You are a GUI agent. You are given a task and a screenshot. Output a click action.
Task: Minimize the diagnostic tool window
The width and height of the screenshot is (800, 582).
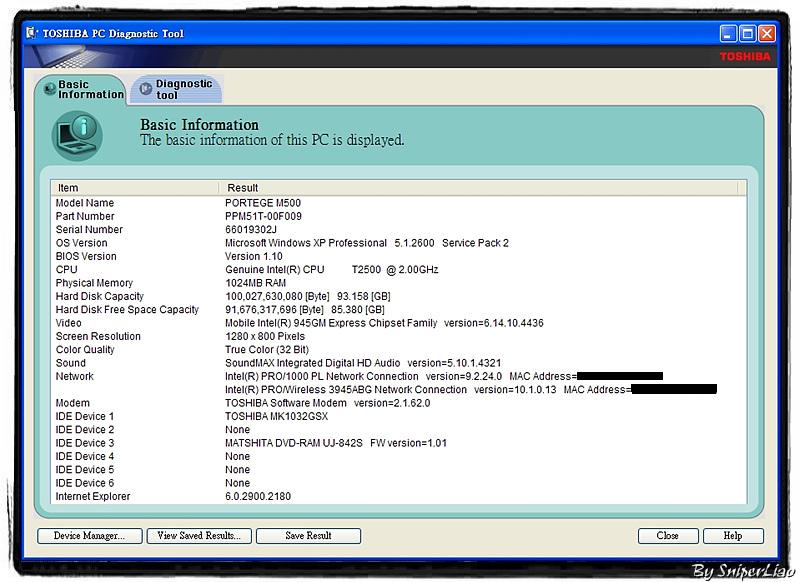728,34
